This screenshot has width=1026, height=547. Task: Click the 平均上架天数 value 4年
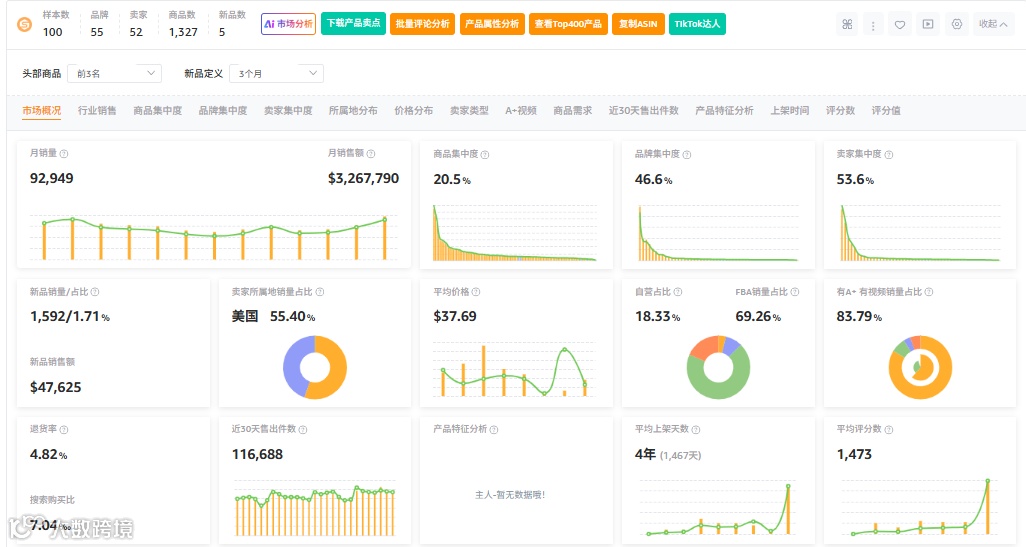click(645, 454)
